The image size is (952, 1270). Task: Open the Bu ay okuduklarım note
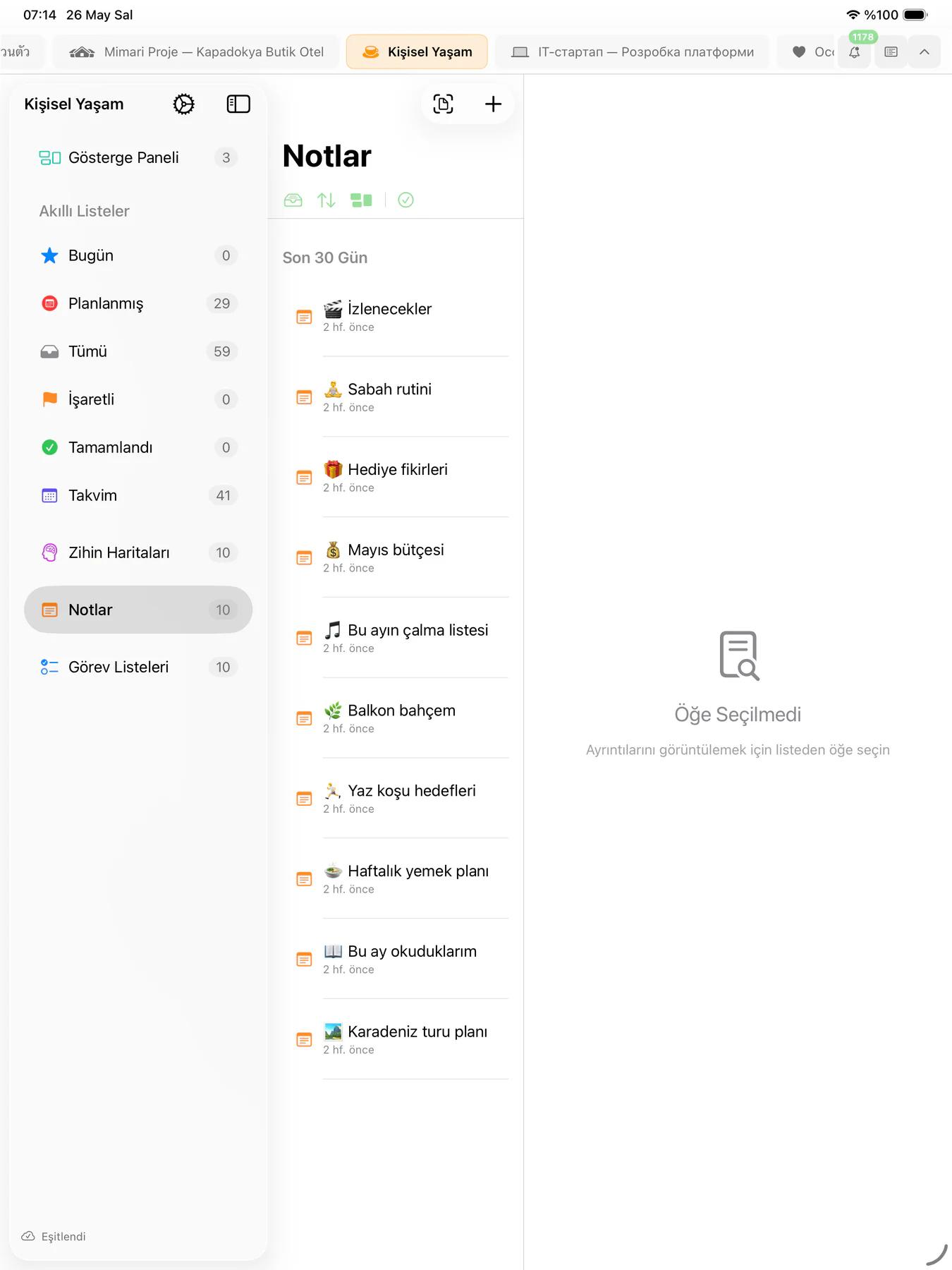click(396, 960)
